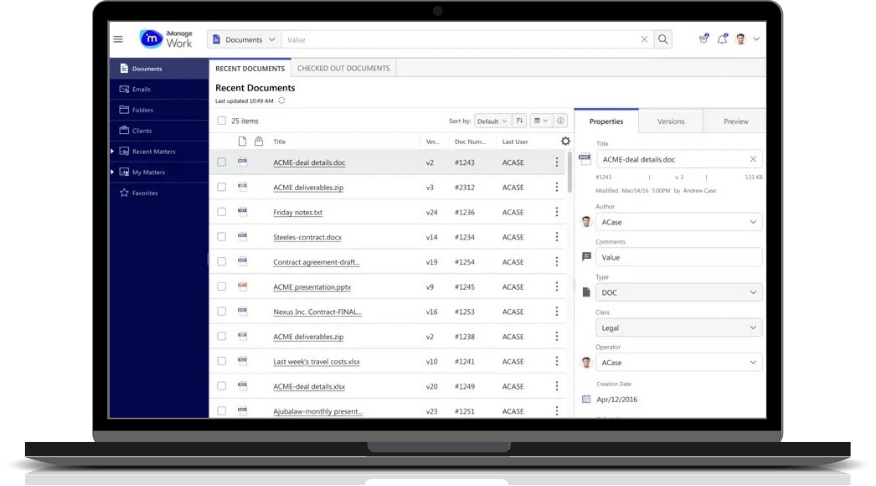Screen dimensions: 876x486
Task: Open Favorites in the sidebar
Action: (x=159, y=193)
